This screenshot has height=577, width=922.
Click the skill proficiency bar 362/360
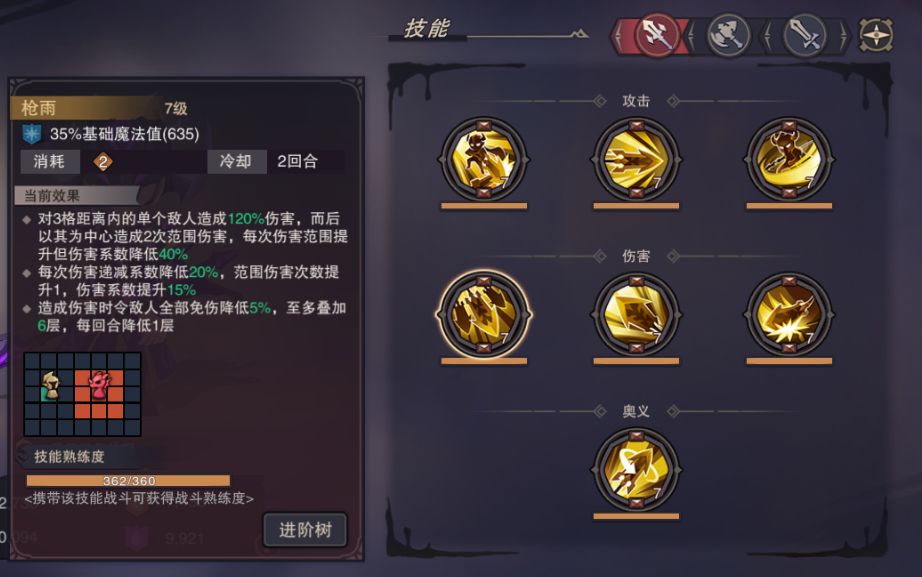click(128, 481)
